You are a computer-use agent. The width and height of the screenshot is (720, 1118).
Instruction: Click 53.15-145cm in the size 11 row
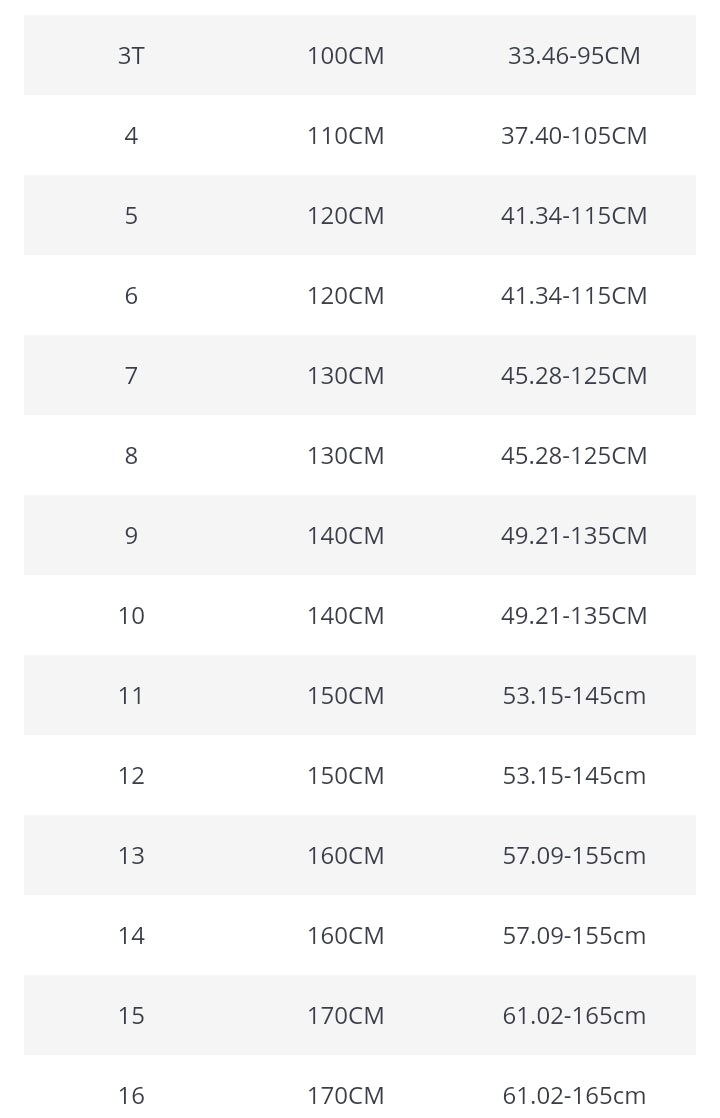(x=574, y=696)
